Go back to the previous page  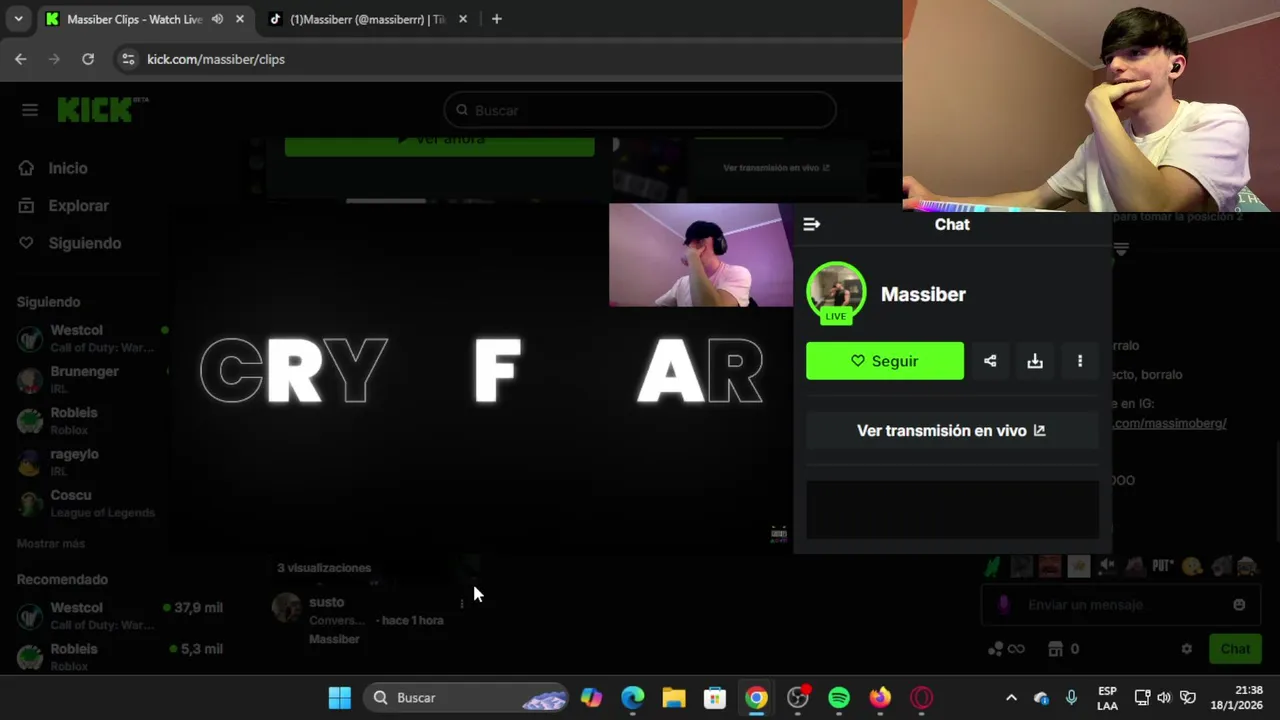pyautogui.click(x=21, y=59)
